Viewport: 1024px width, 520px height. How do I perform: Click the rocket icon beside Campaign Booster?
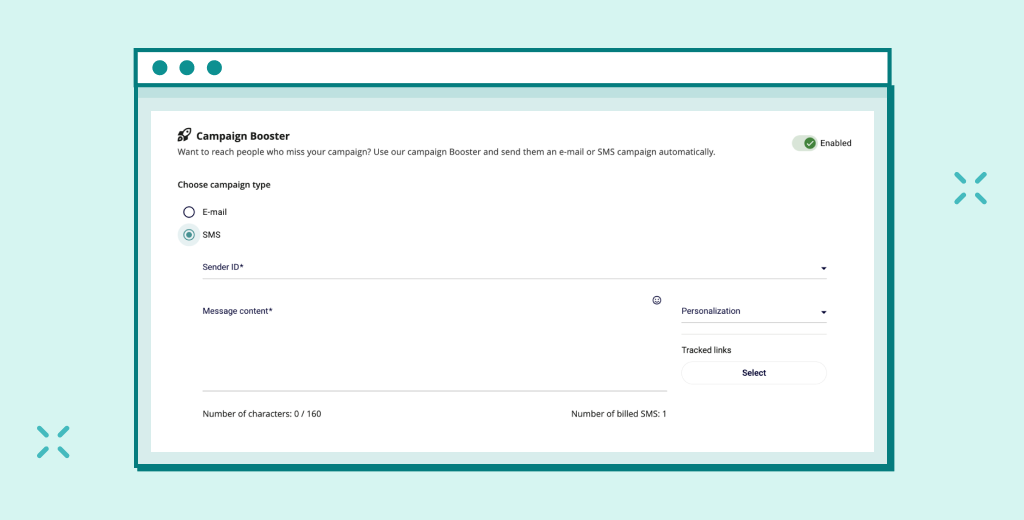click(184, 135)
